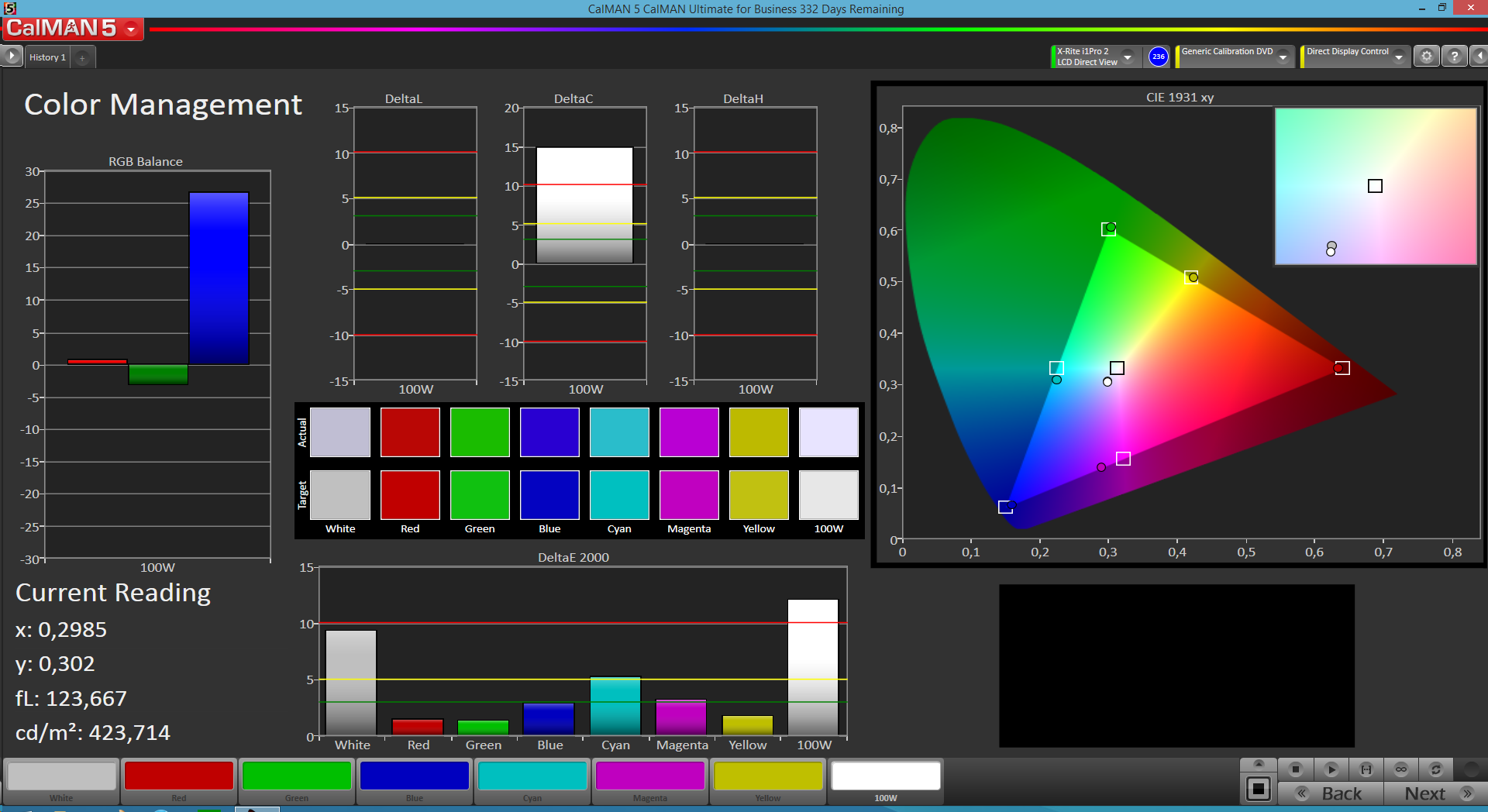Screen dimensions: 1488x812
Task: Click the red target square on CIE chart
Action: click(x=1342, y=368)
